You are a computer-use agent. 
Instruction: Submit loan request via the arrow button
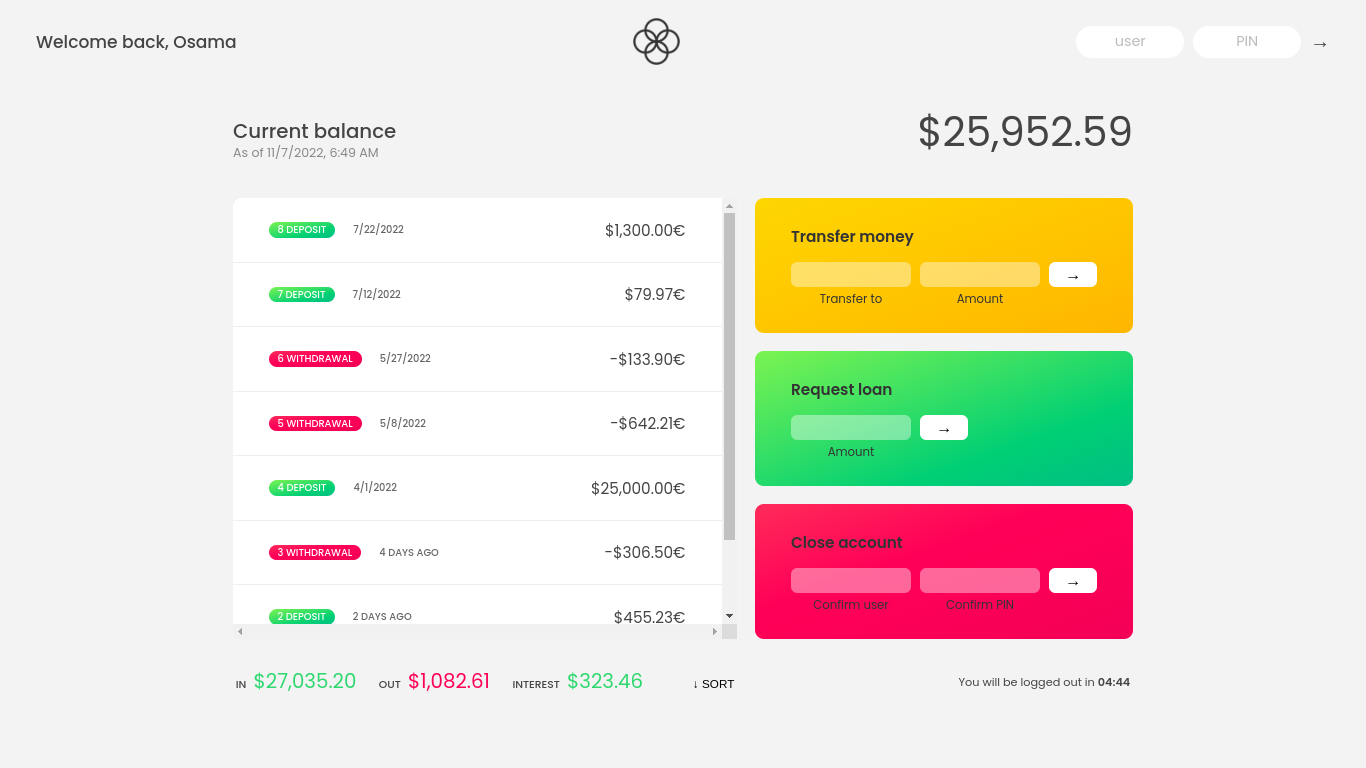click(943, 427)
